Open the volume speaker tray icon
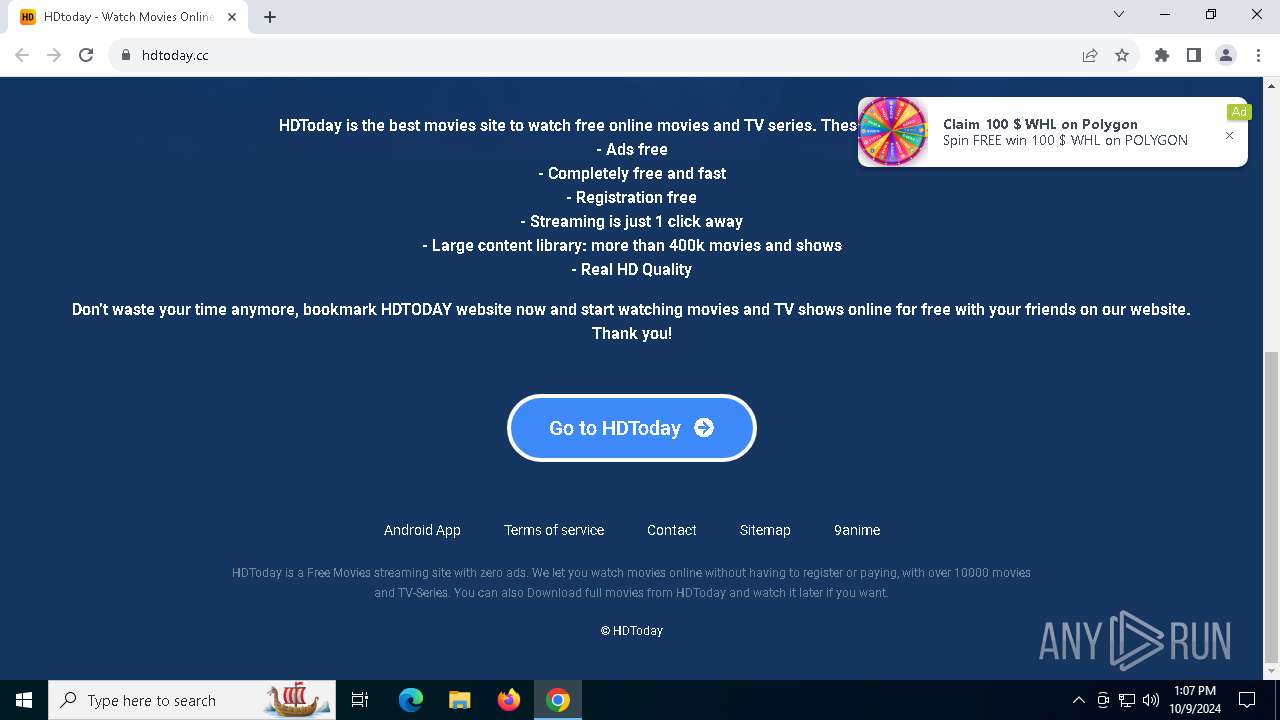 tap(1151, 700)
